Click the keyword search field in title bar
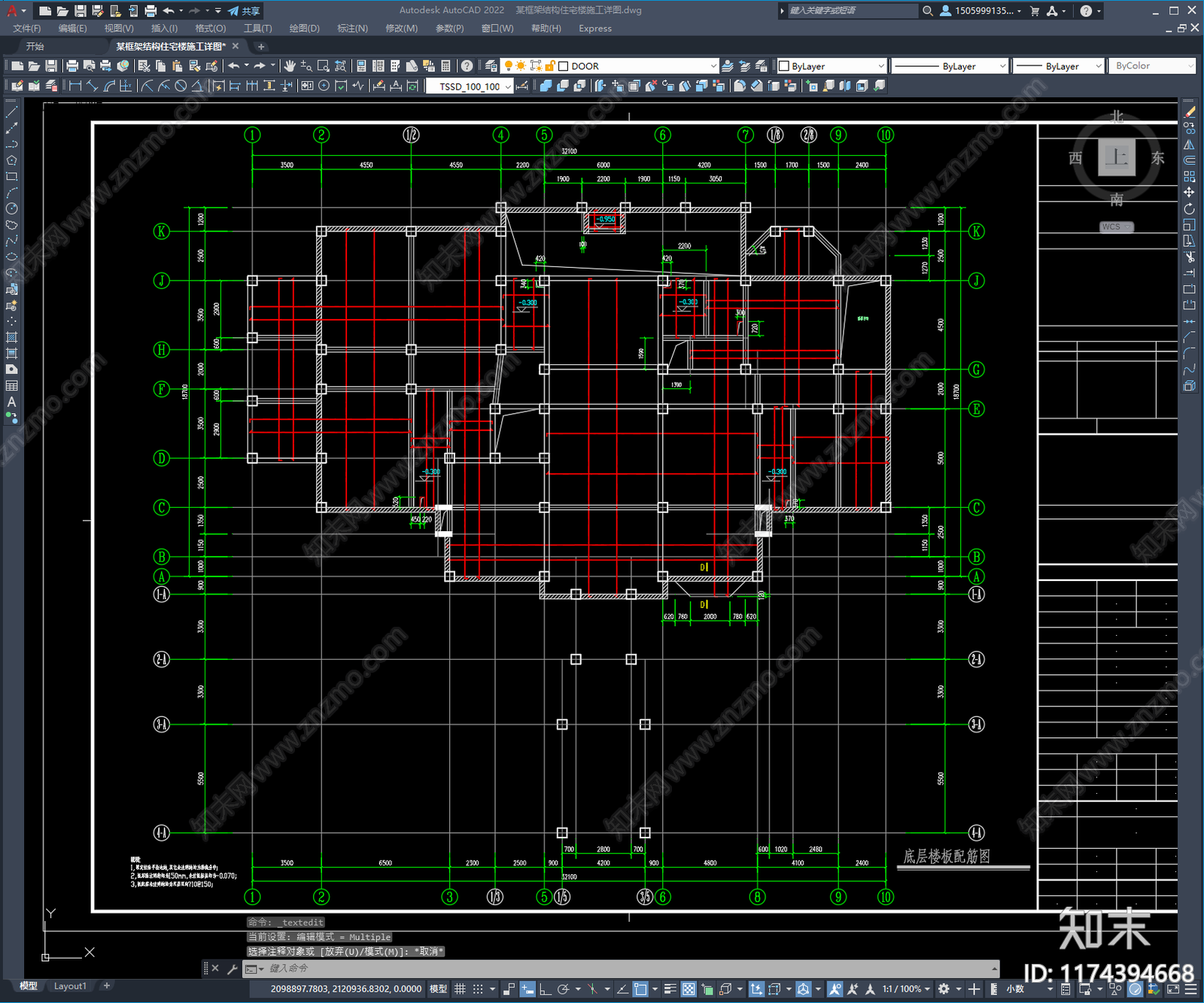Image resolution: width=1204 pixels, height=1003 pixels. click(852, 11)
